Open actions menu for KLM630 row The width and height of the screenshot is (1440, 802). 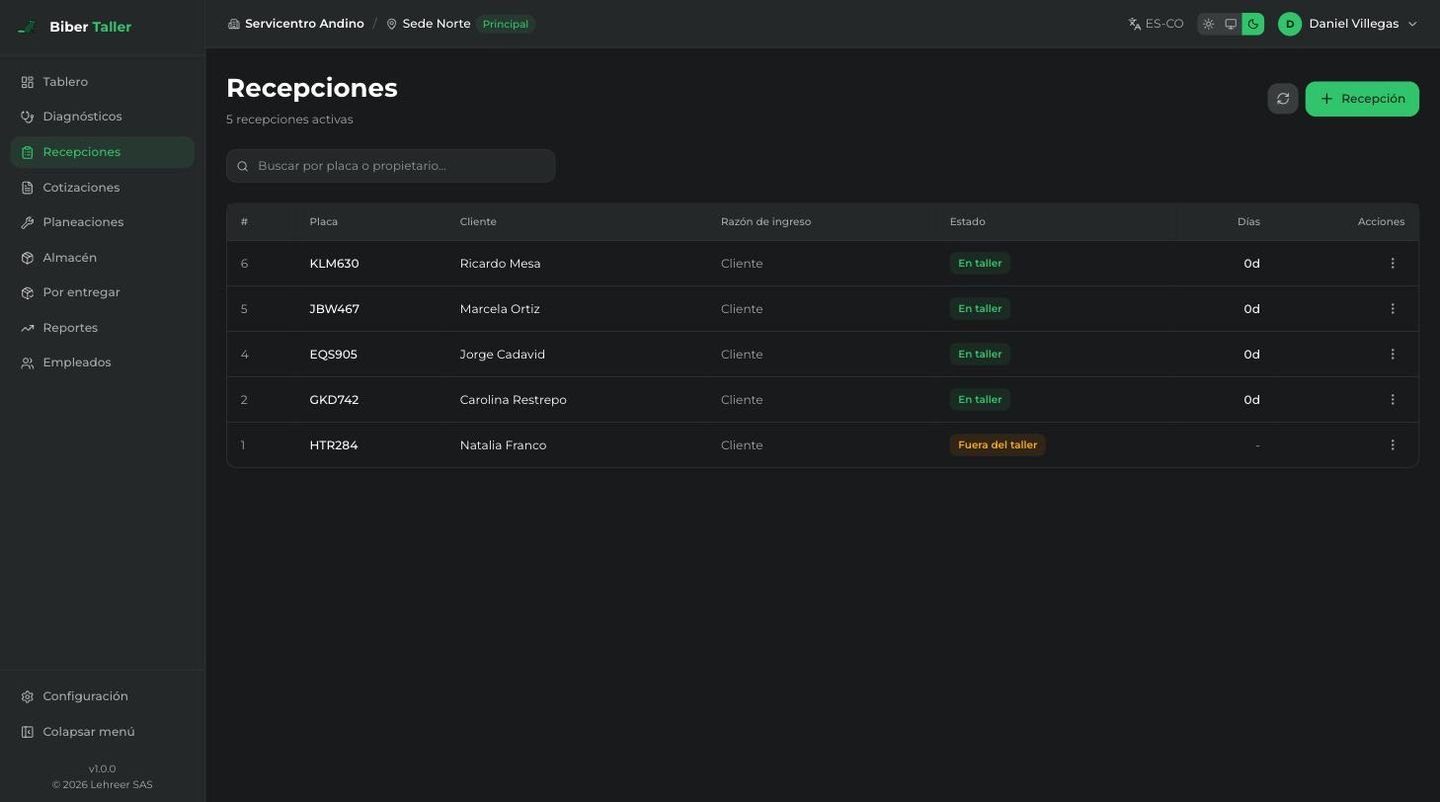(x=1392, y=263)
